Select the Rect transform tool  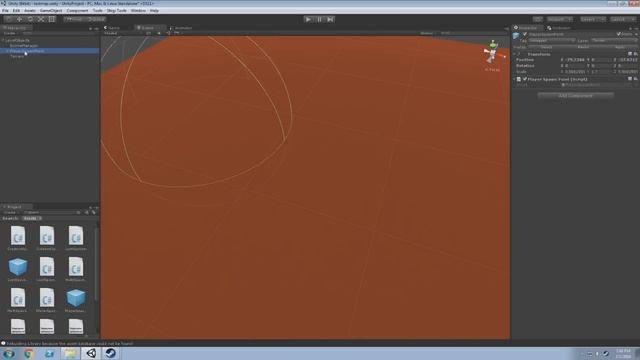click(x=52, y=19)
